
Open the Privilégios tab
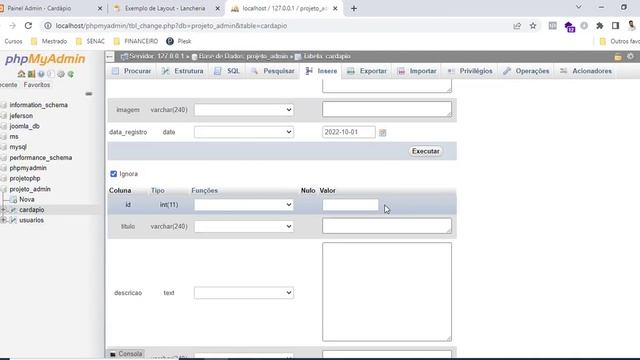click(x=470, y=71)
